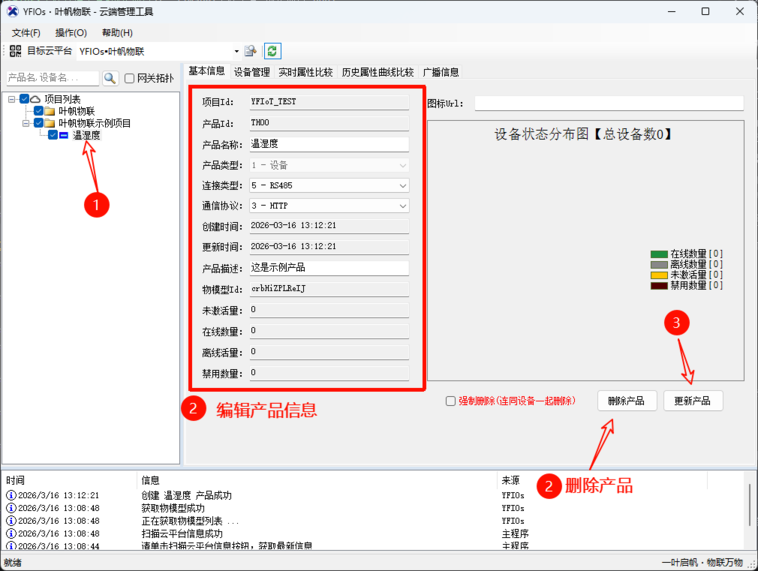Click yellow 未激活量 legend swatch
The width and height of the screenshot is (758, 571).
(659, 275)
